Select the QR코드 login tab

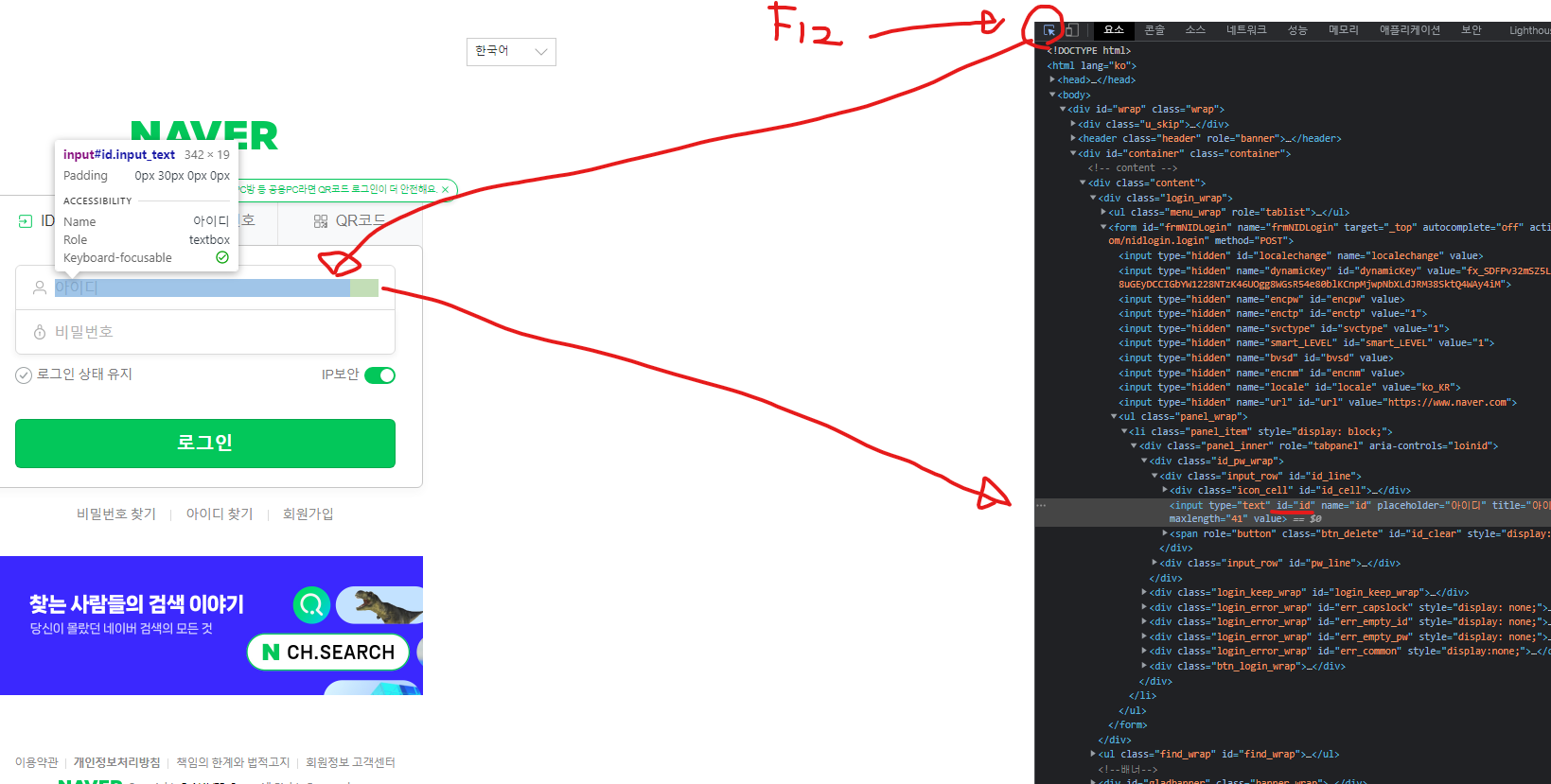(x=349, y=221)
